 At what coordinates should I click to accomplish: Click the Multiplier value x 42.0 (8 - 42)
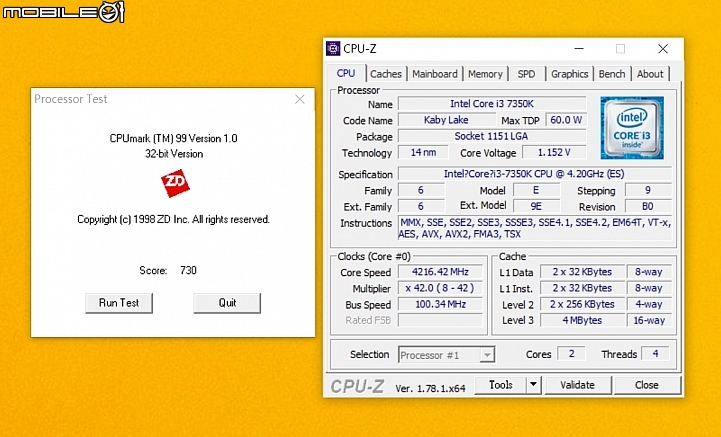coord(440,288)
